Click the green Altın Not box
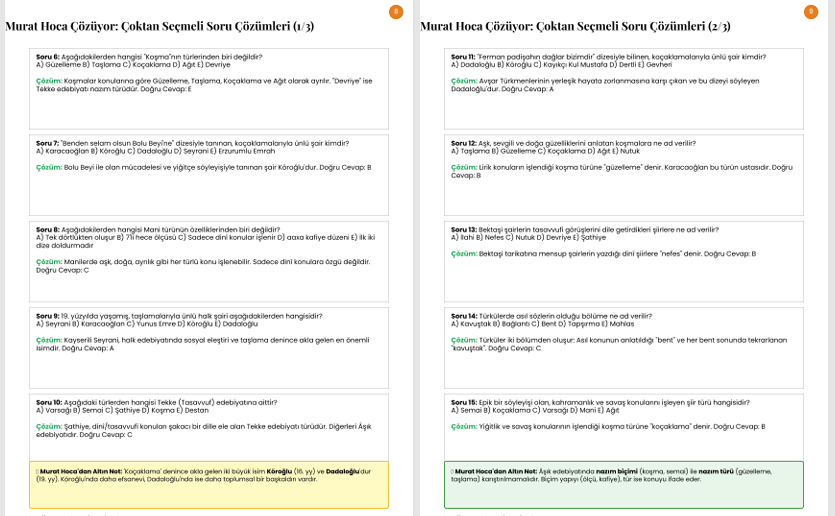 623,484
